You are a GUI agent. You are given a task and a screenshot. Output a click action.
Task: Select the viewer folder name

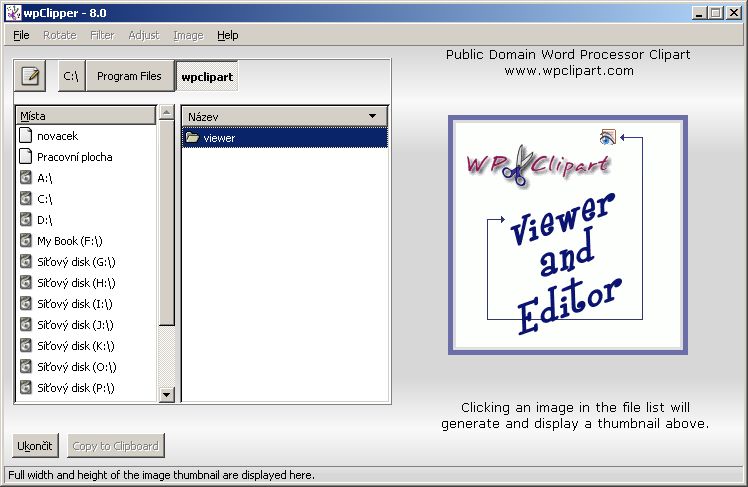(219, 138)
